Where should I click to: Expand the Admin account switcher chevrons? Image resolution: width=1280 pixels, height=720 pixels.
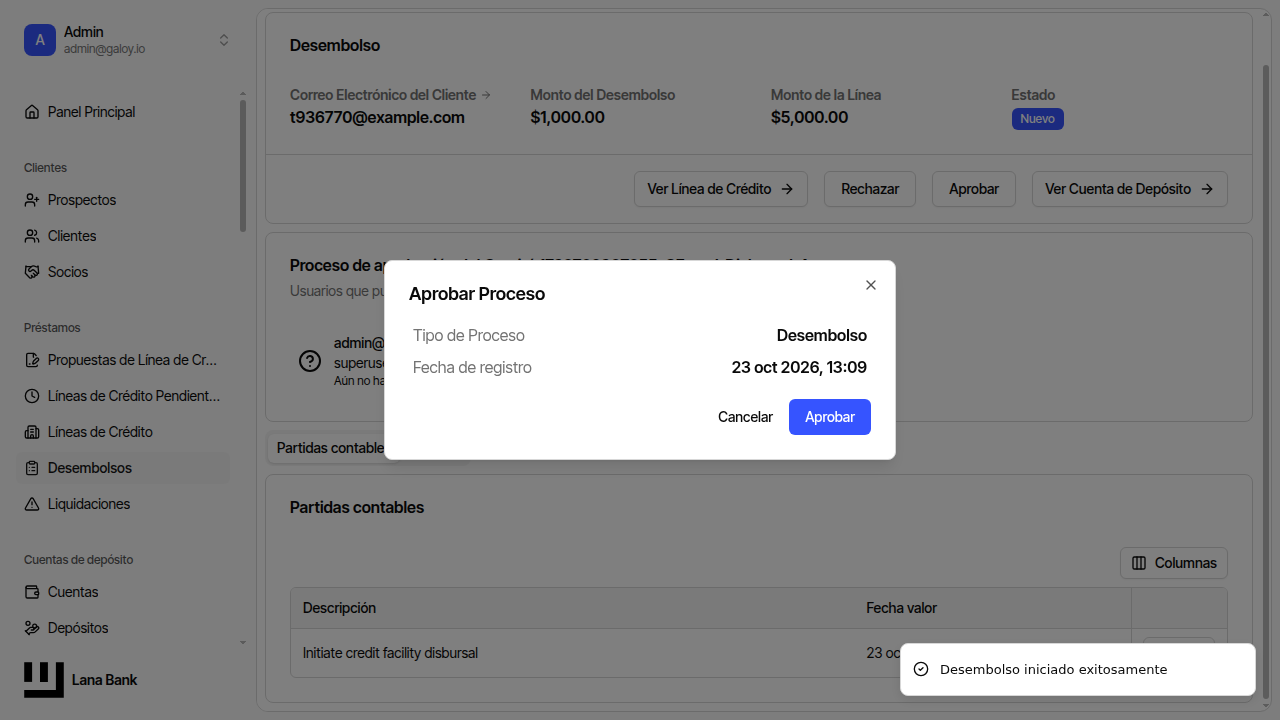[224, 40]
